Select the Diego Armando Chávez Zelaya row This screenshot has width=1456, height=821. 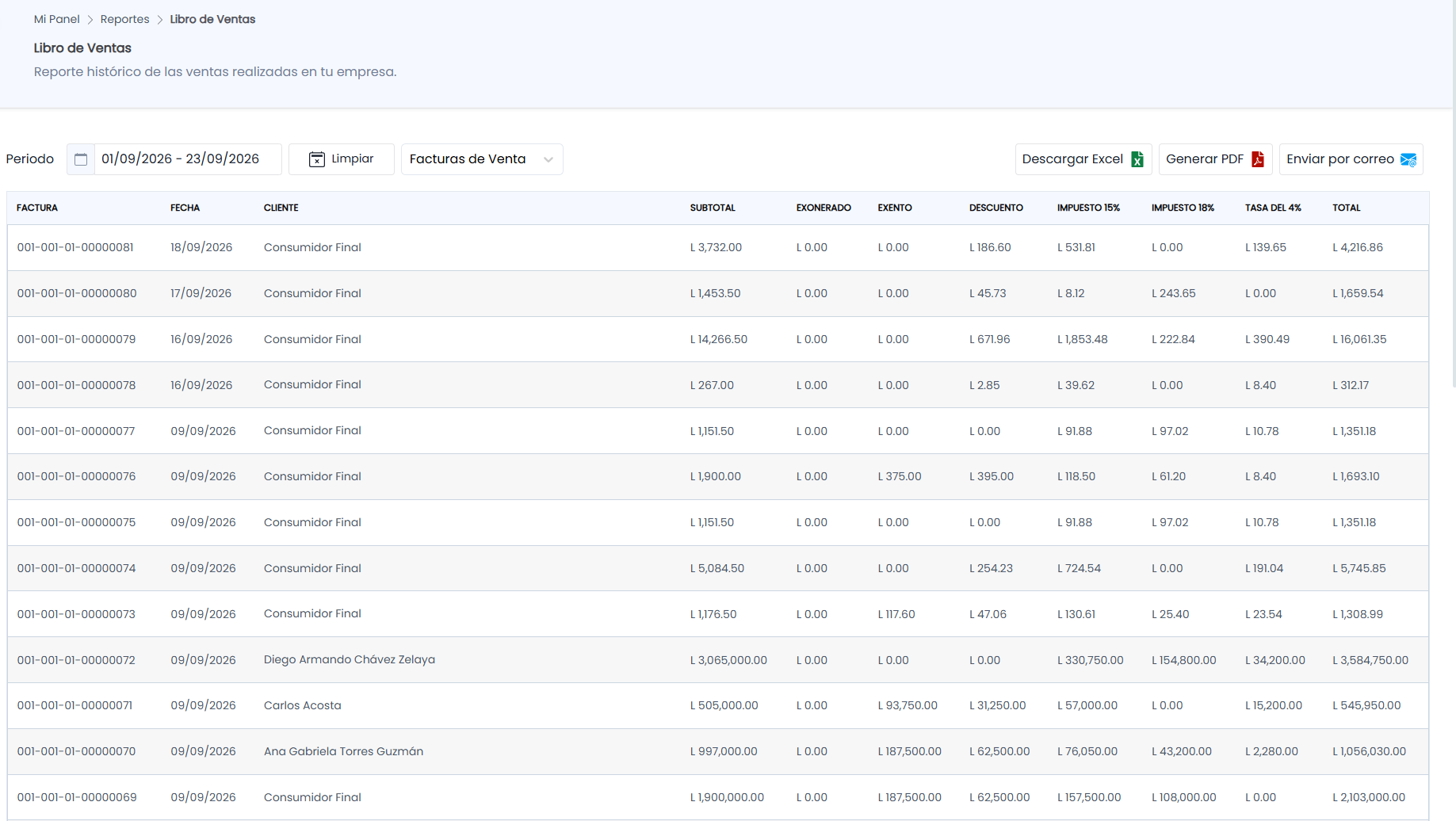[718, 660]
